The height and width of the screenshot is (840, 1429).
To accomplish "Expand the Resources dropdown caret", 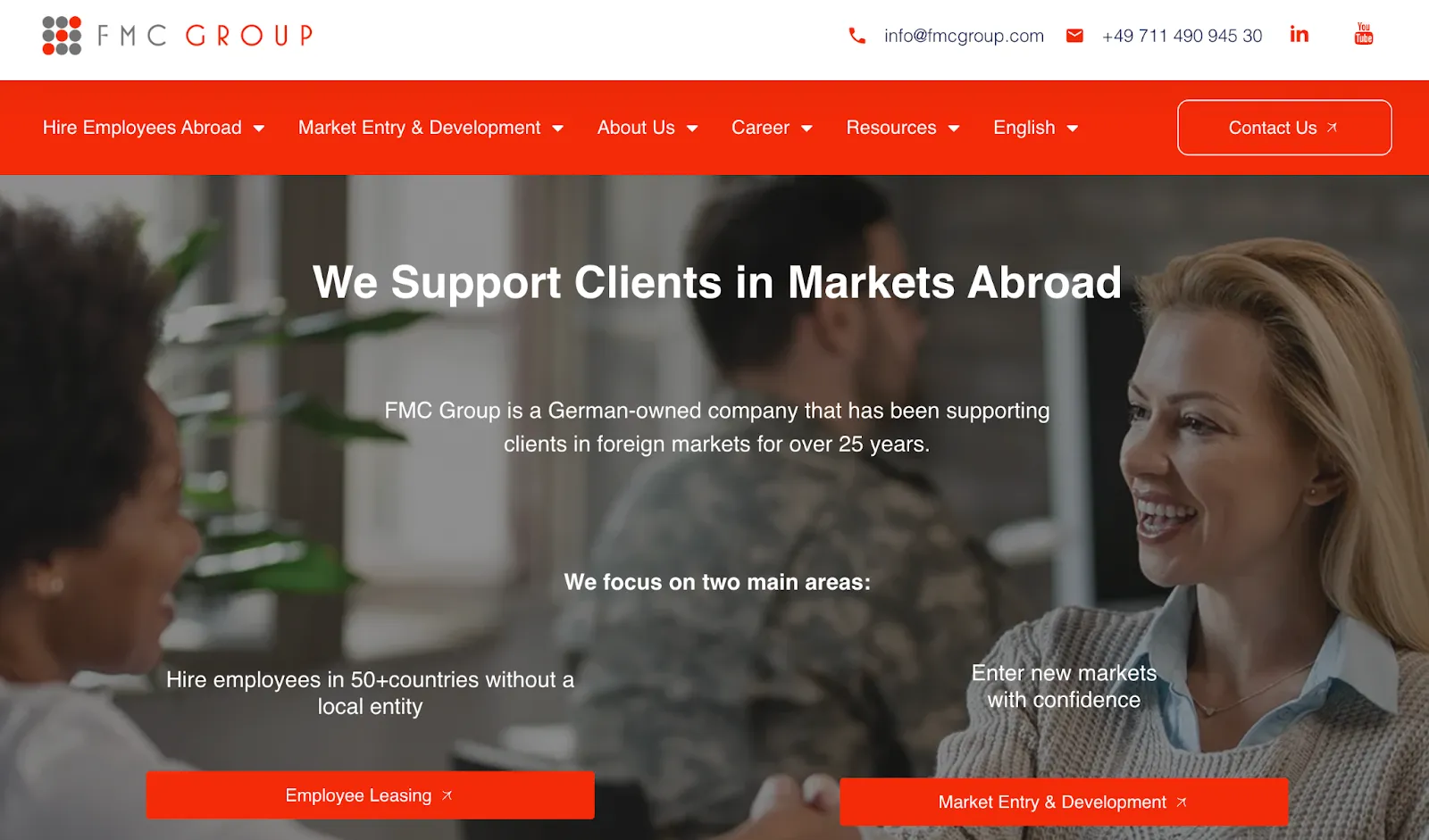I will click(x=954, y=129).
